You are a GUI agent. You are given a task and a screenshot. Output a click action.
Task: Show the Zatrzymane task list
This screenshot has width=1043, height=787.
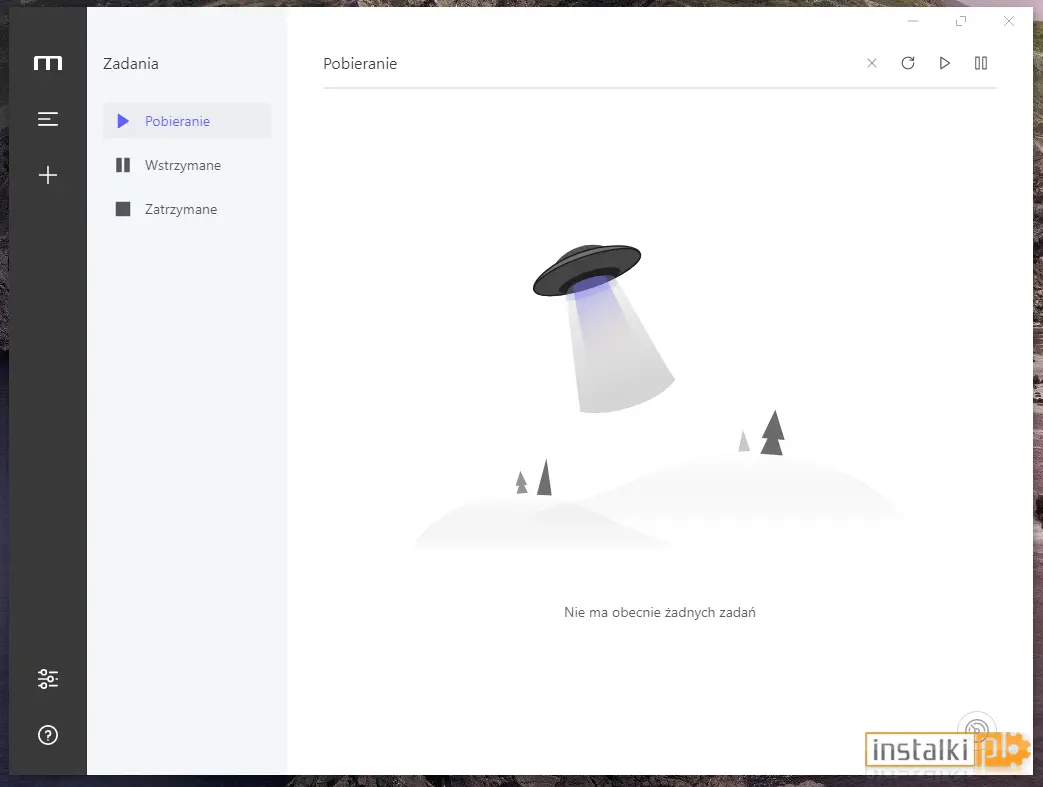point(187,209)
